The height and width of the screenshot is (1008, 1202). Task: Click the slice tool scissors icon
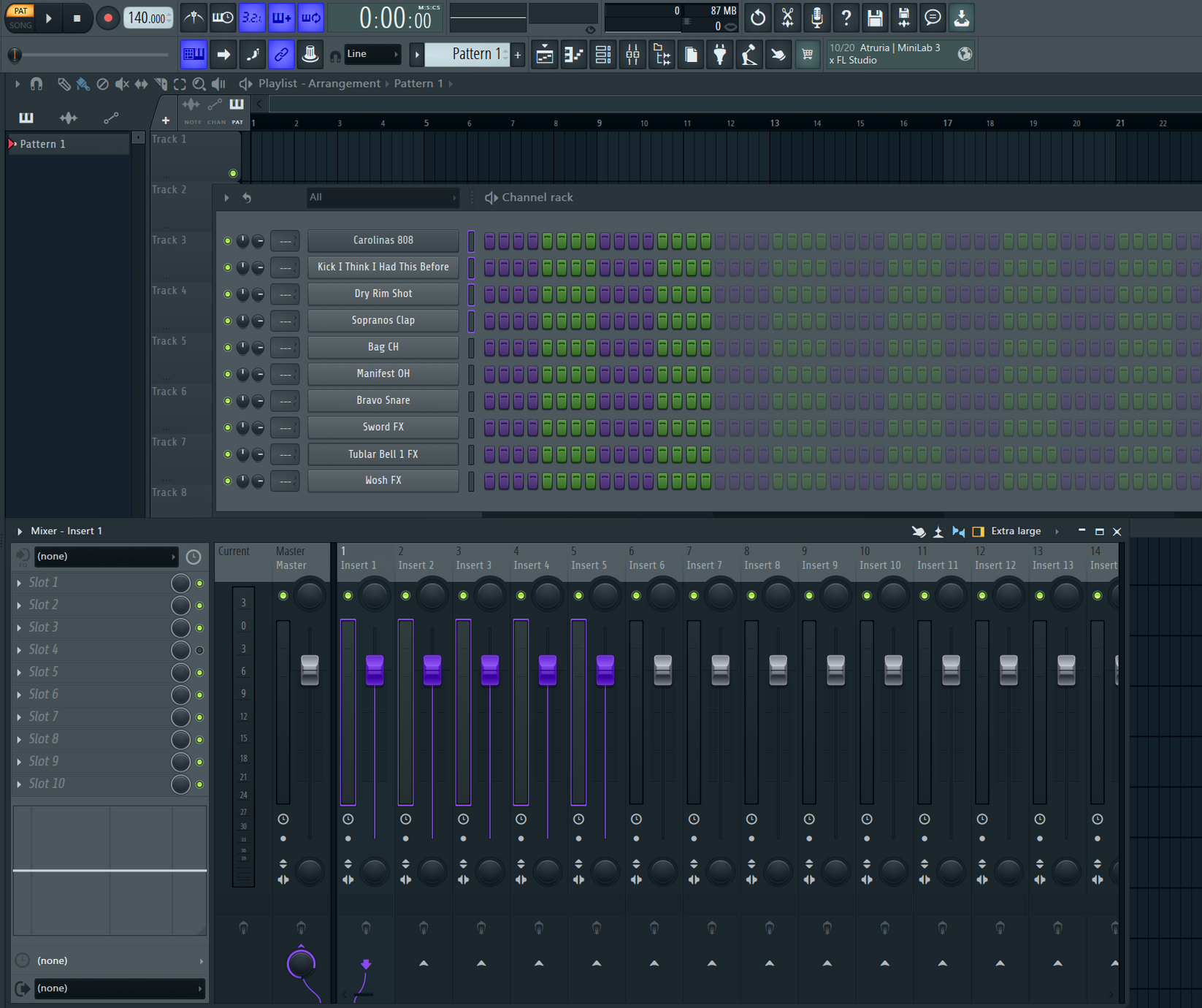pos(787,18)
